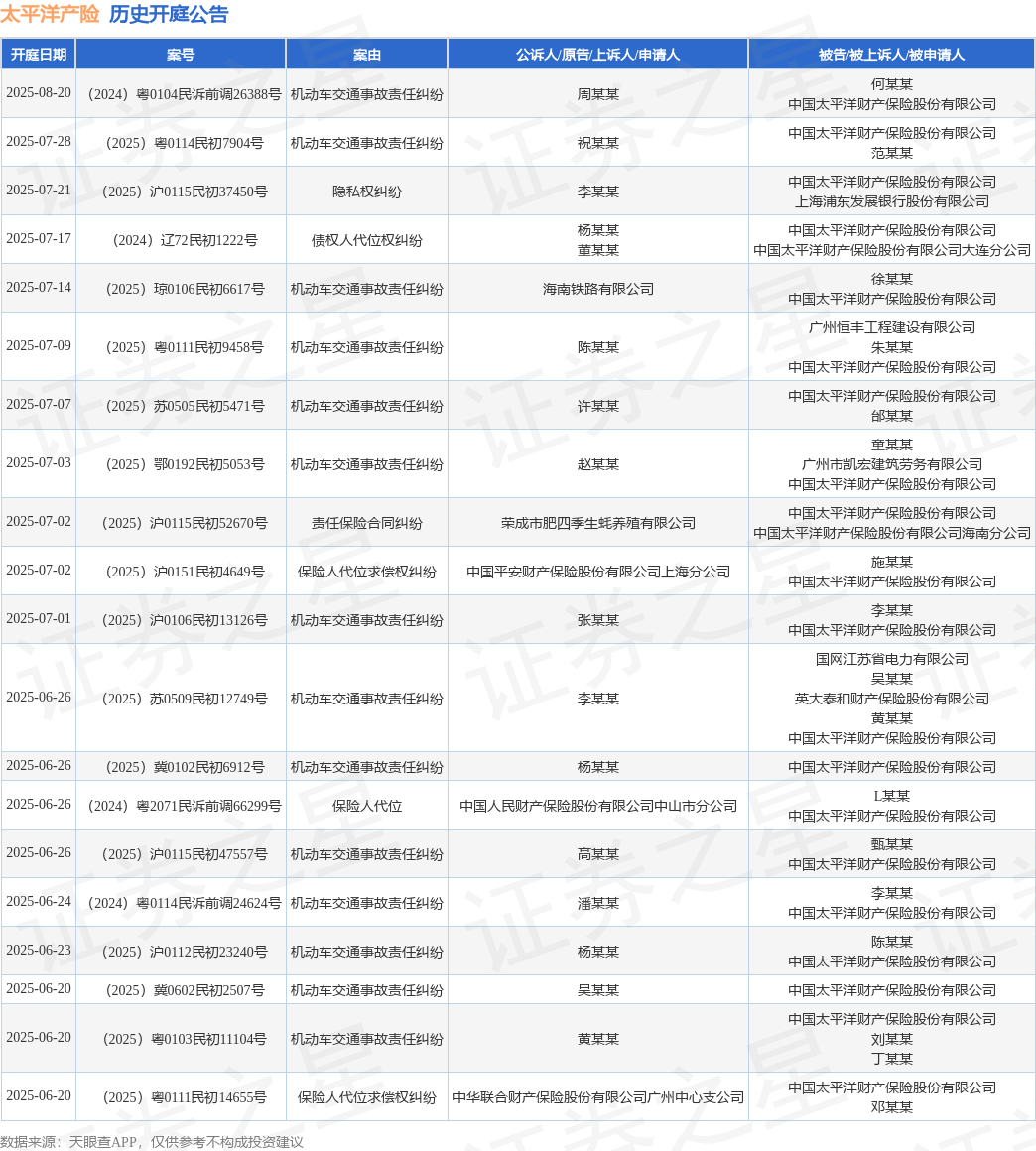Click the date 2025-06-23

[x=39, y=950]
